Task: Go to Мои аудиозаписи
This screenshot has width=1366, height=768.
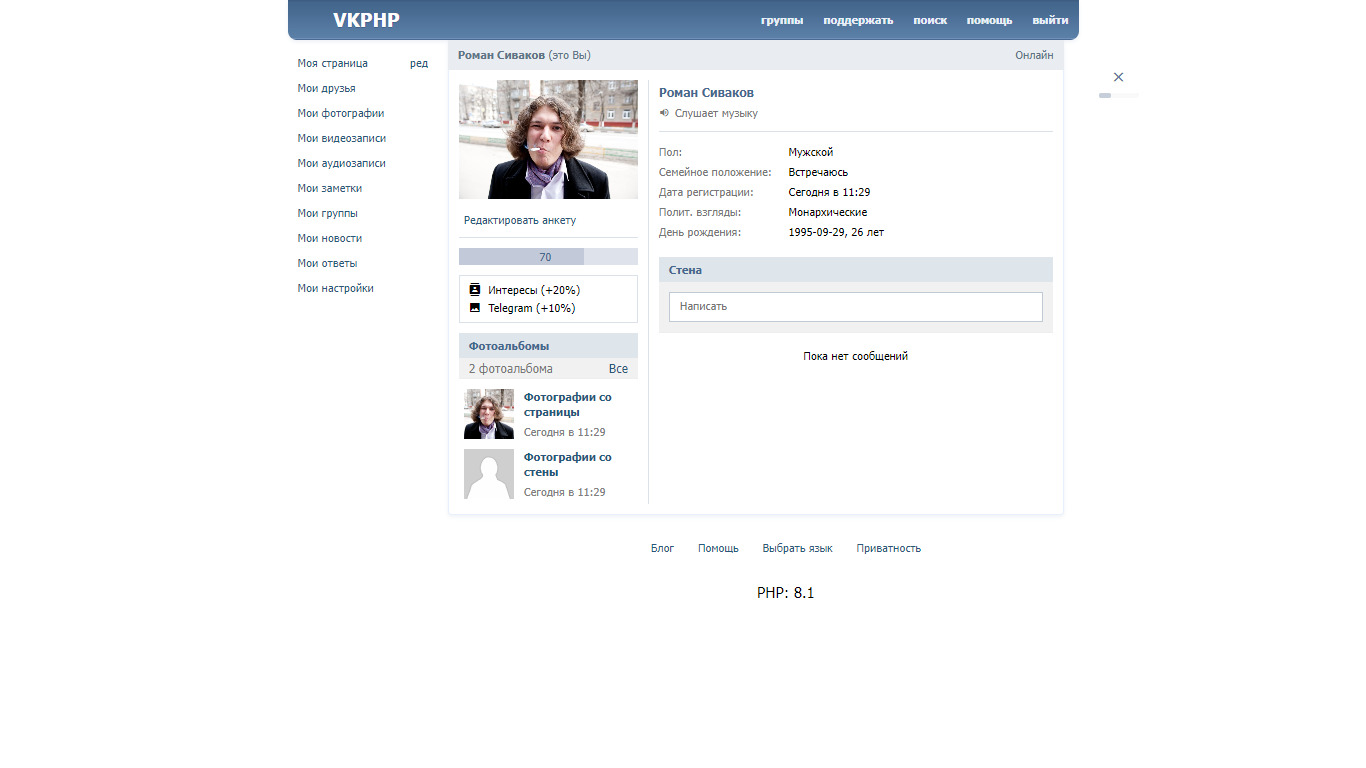Action: 341,163
